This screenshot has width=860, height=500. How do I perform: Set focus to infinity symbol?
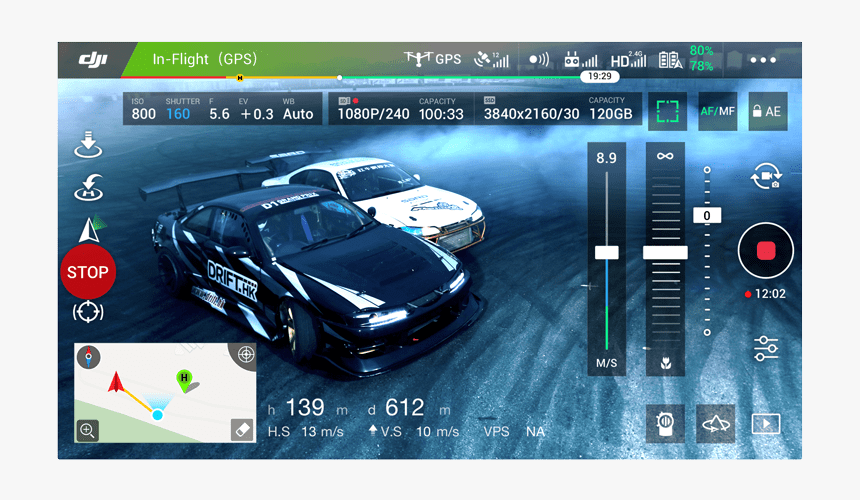(x=665, y=156)
